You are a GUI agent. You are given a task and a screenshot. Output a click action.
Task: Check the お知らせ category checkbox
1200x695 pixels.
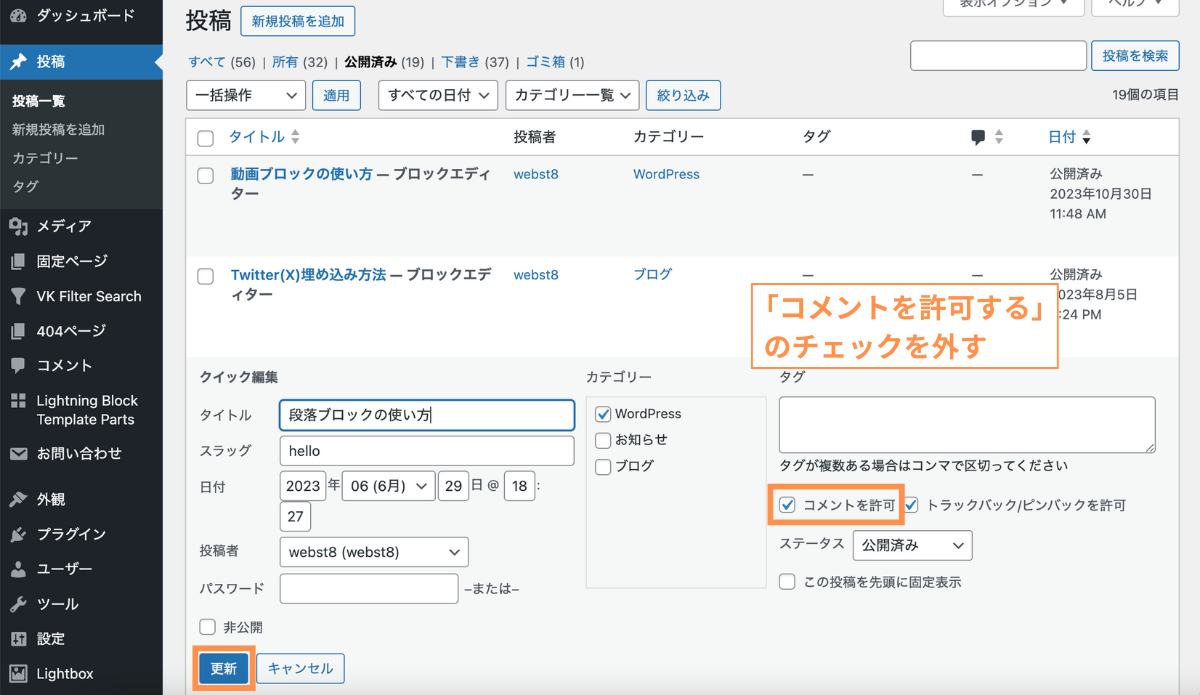tap(603, 440)
